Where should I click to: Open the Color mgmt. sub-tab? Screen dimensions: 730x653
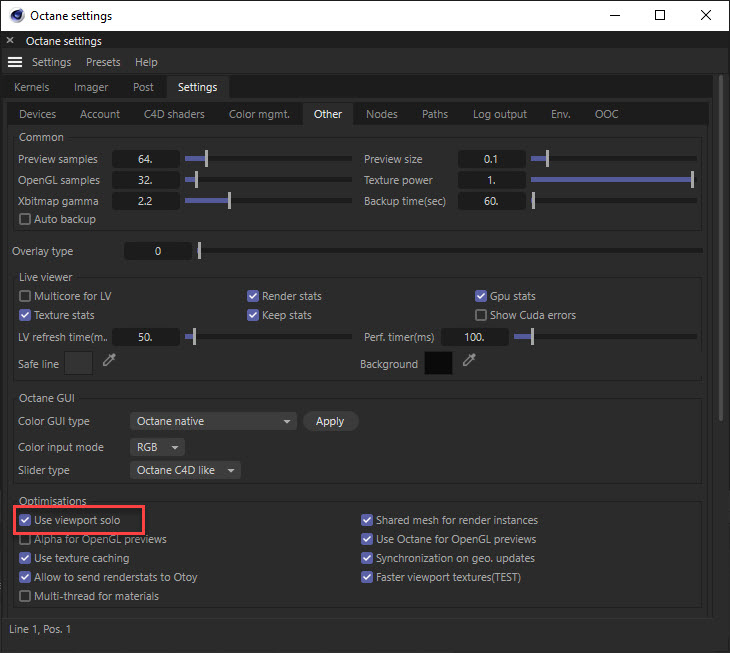click(x=259, y=114)
